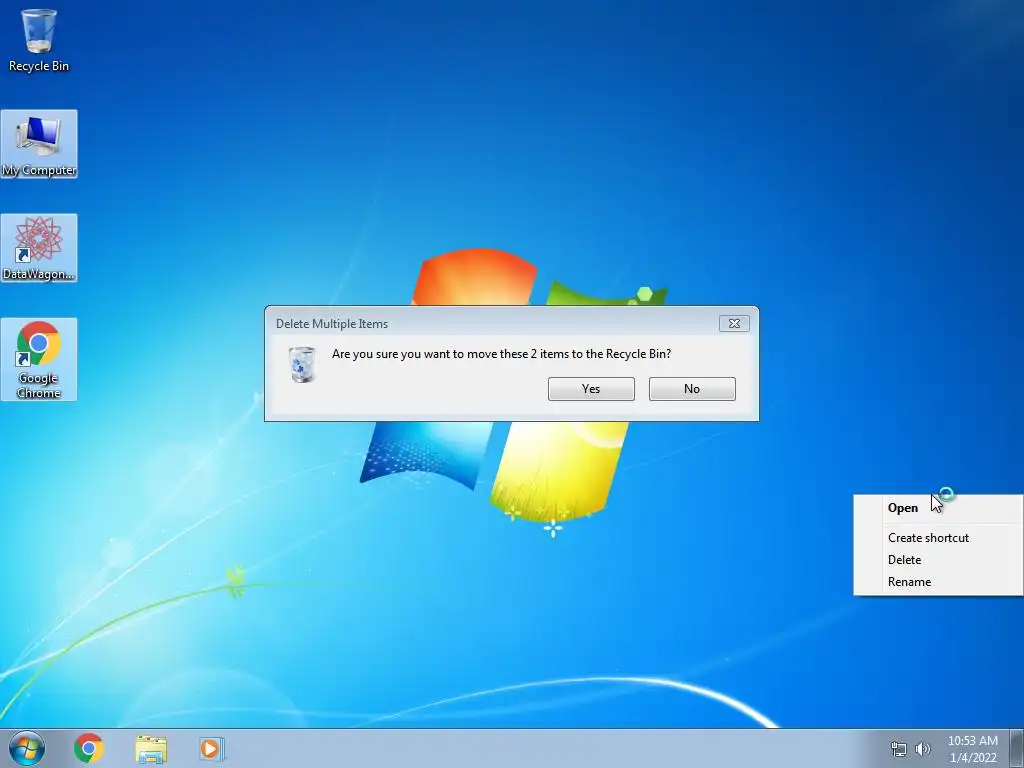Image resolution: width=1024 pixels, height=768 pixels.
Task: Select the Recycle Bin desktop icon
Action: pos(39,40)
